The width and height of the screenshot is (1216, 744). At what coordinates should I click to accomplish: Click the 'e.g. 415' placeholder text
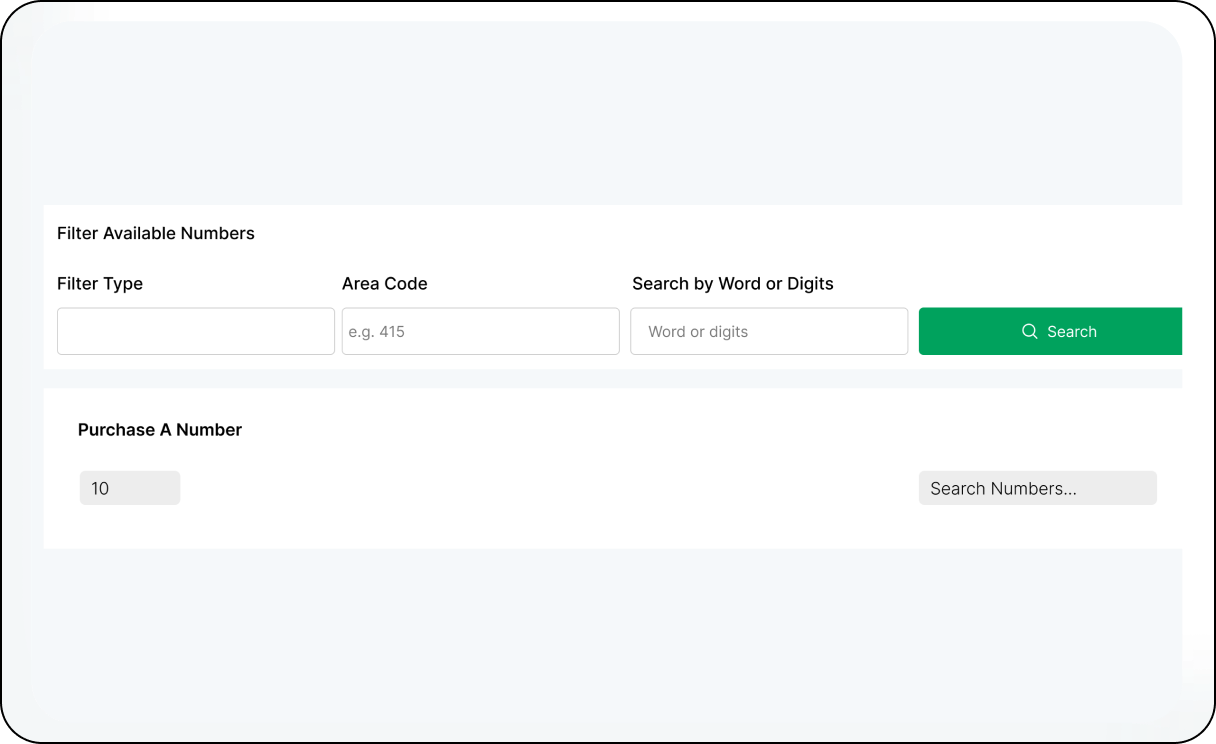377,332
